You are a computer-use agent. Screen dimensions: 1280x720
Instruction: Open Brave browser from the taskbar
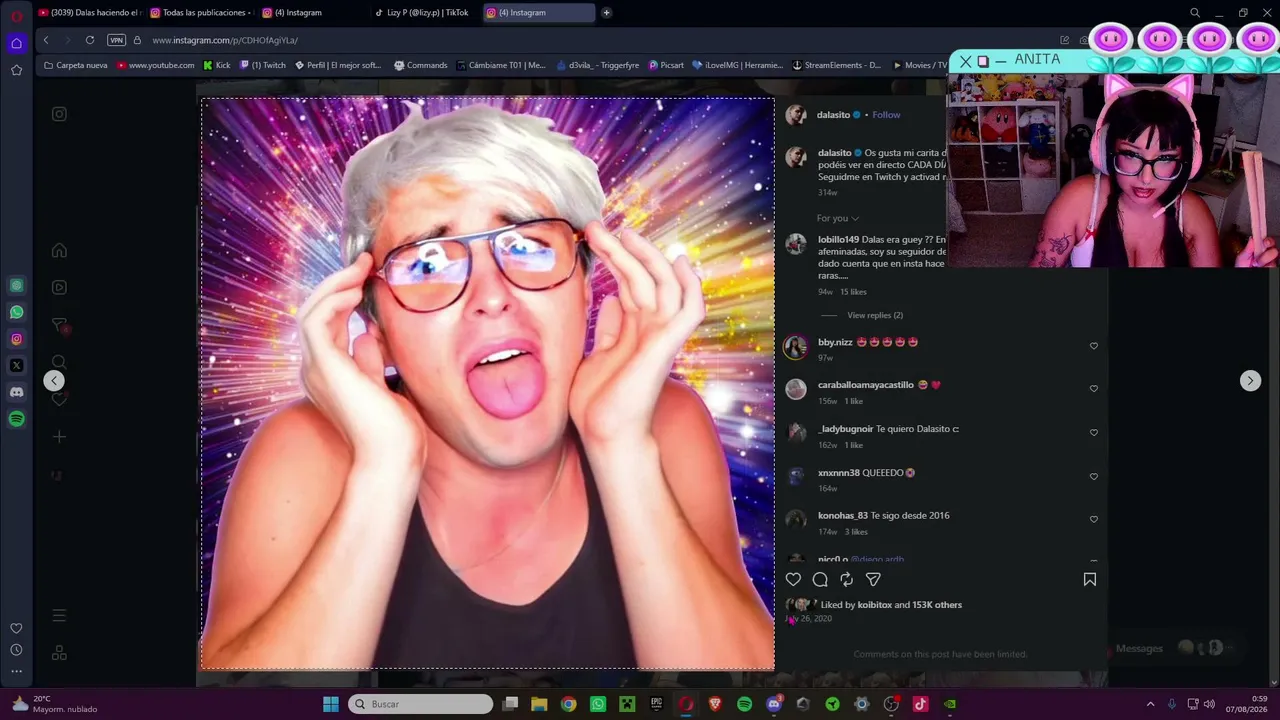[715, 704]
